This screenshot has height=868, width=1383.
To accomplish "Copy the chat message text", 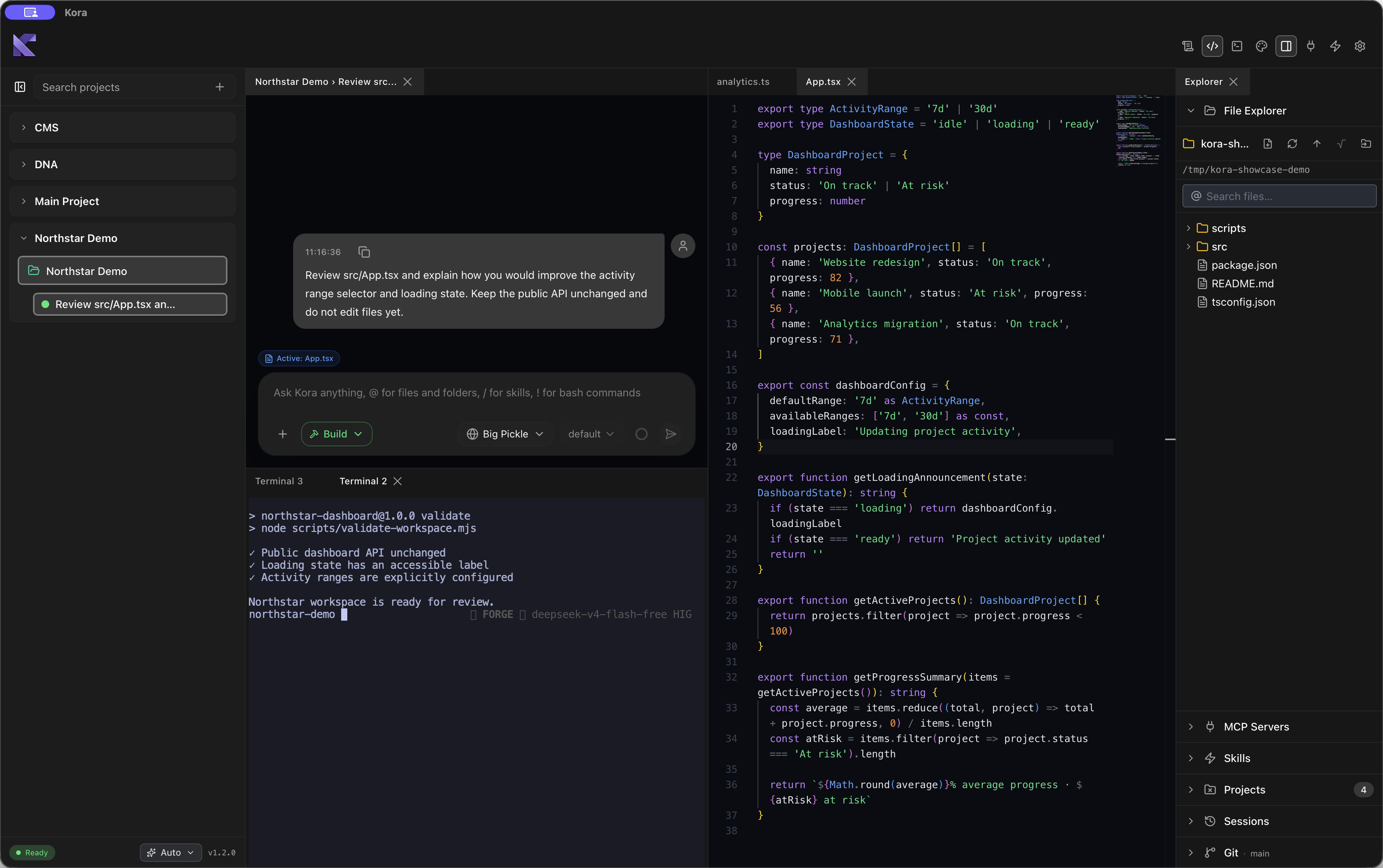I will click(x=364, y=252).
